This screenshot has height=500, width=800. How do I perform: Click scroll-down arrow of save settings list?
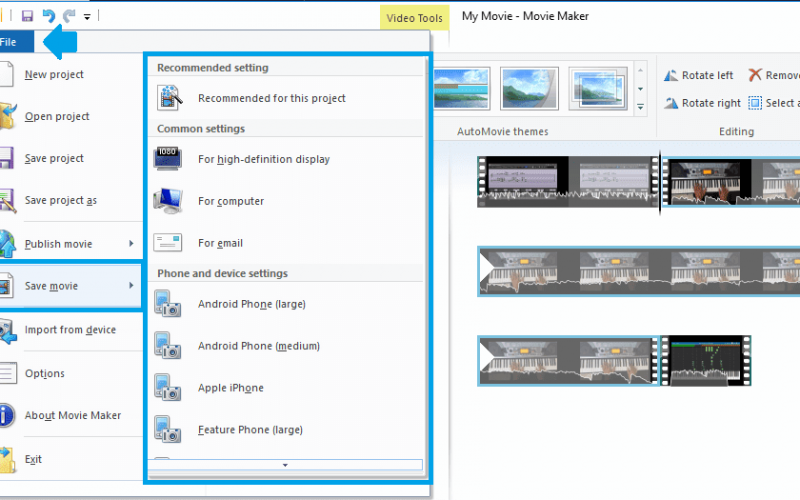pos(285,465)
